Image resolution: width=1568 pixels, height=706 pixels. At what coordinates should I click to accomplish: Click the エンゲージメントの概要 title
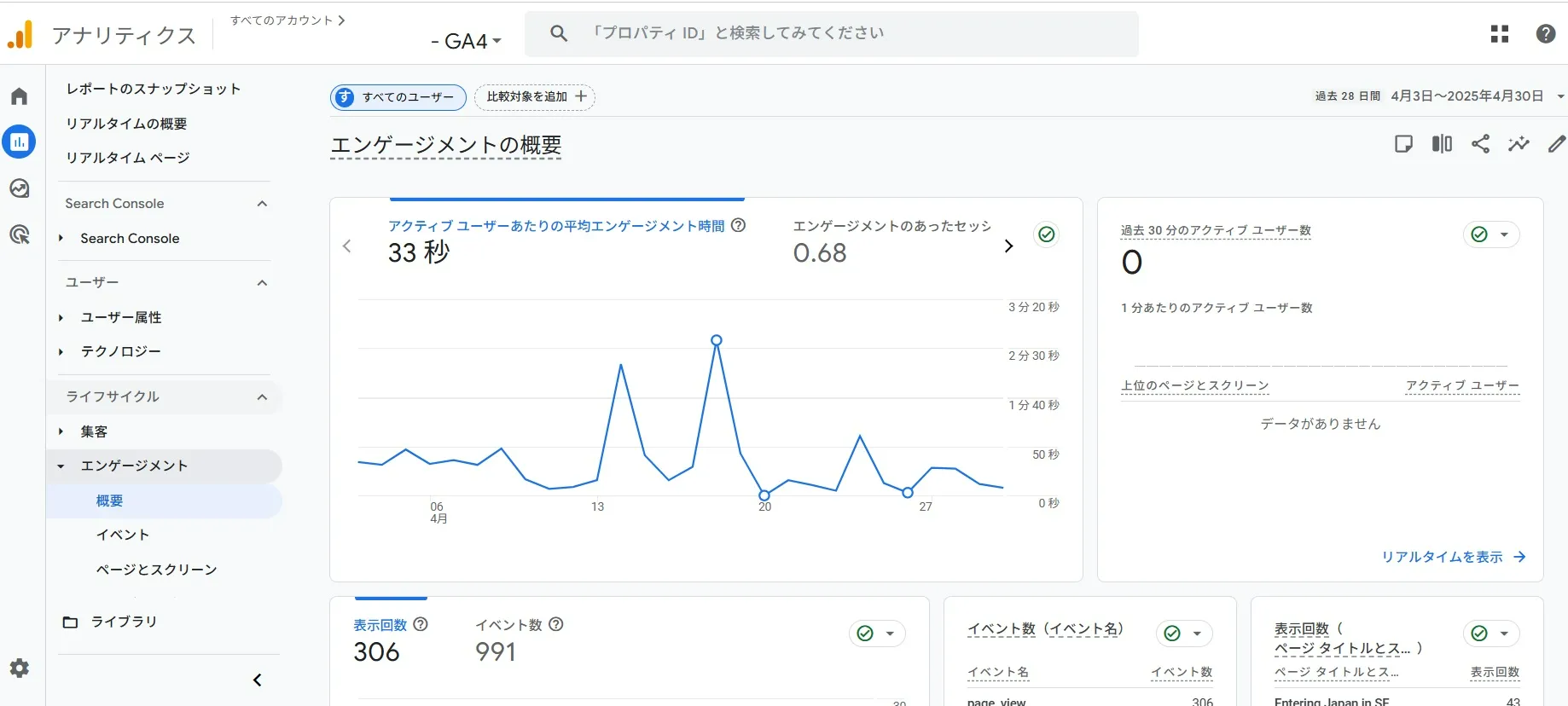(445, 145)
